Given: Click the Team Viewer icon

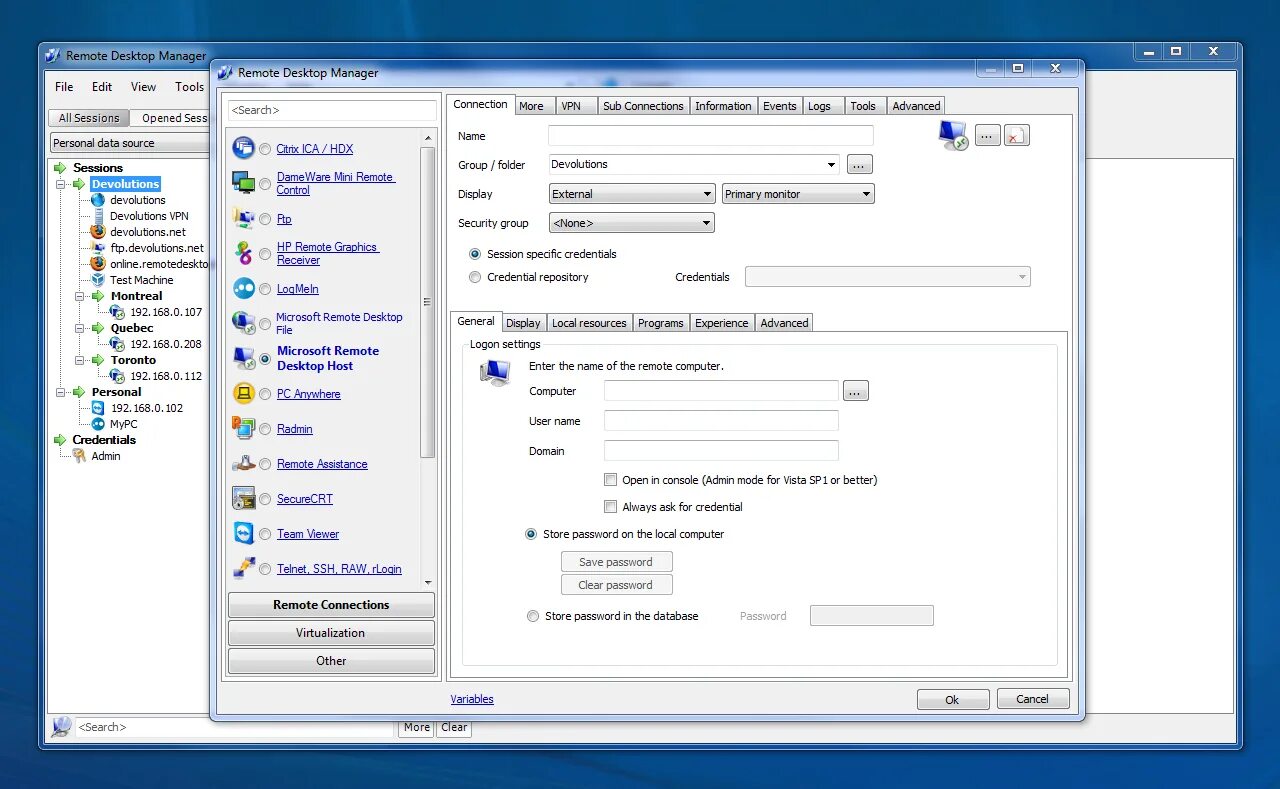Looking at the screenshot, I should [243, 533].
